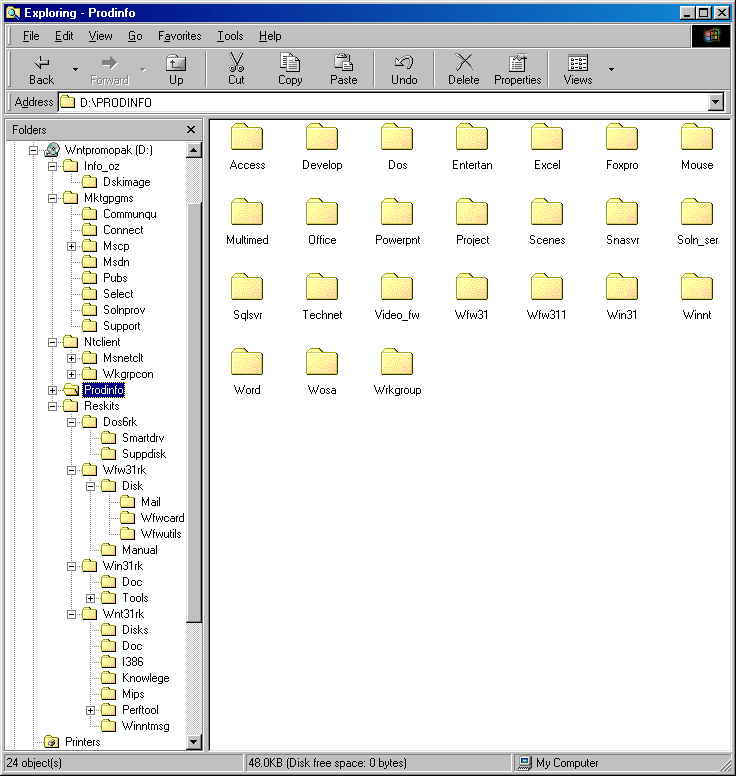Click the folder tree scroll-up arrow
The width and height of the screenshot is (736, 776).
[x=194, y=150]
